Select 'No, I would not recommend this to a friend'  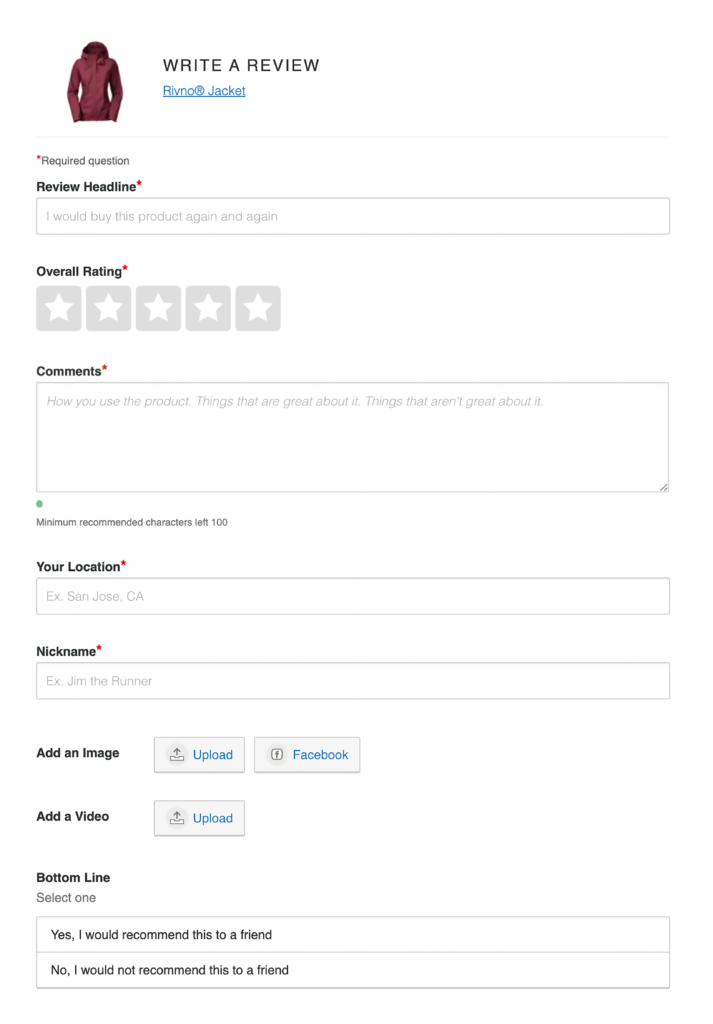tap(352, 970)
